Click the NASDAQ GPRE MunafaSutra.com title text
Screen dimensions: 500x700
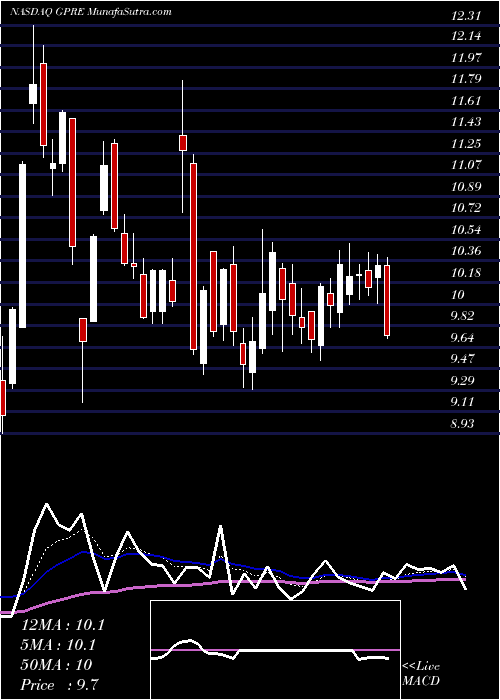[x=91, y=12]
